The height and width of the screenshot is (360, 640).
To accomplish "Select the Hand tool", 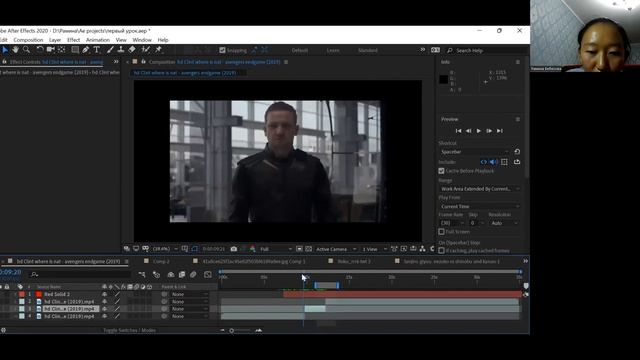I will (x=16, y=50).
